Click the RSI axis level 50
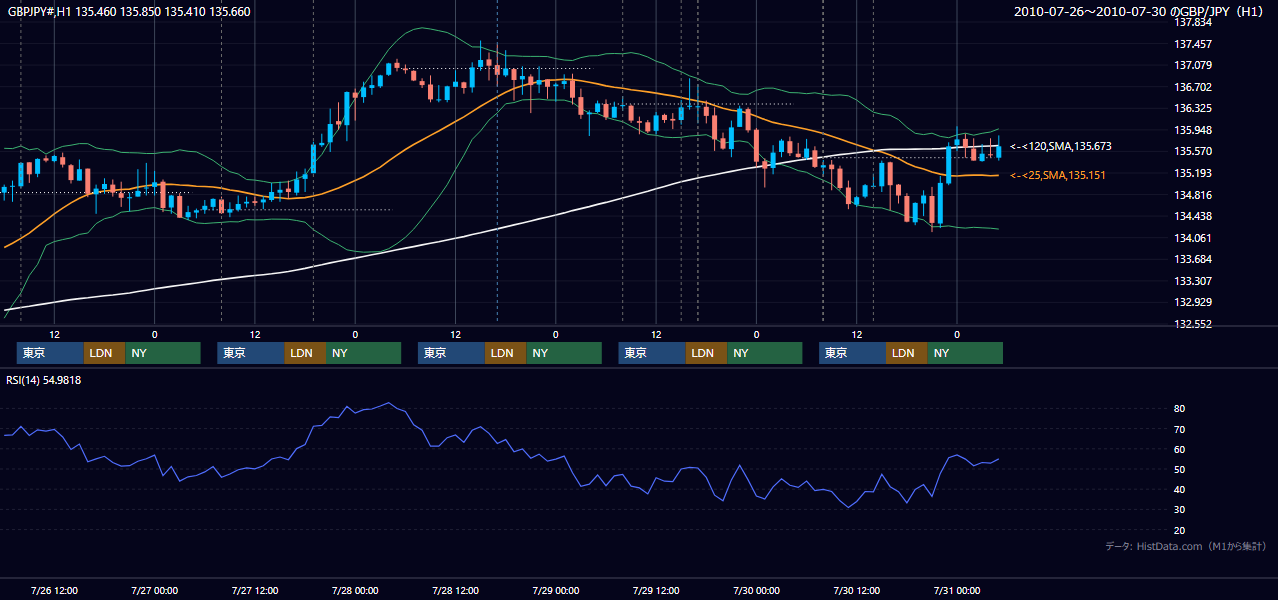 point(1180,469)
